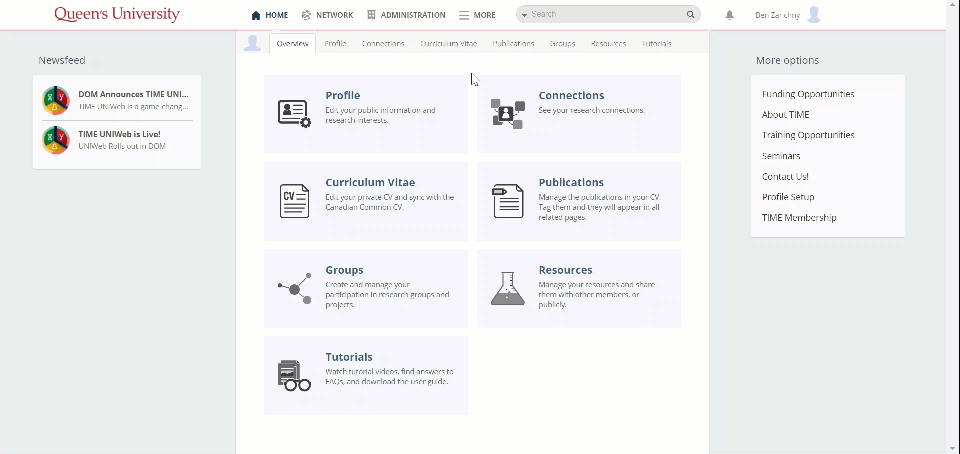Click the Home house icon

pos(256,15)
